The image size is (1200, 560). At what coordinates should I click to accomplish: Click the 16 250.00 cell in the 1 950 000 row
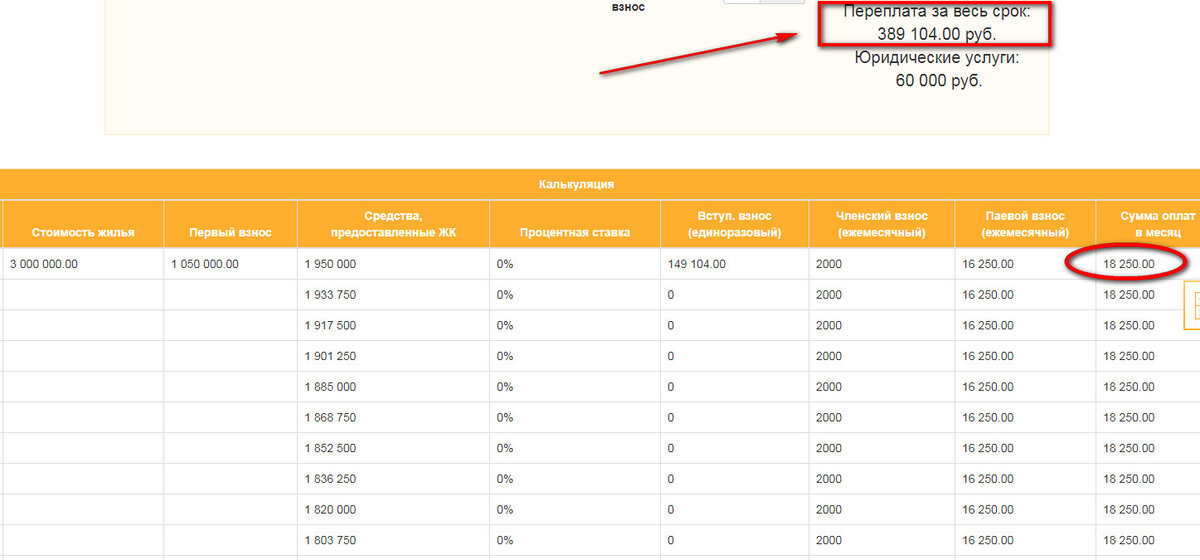click(1025, 264)
